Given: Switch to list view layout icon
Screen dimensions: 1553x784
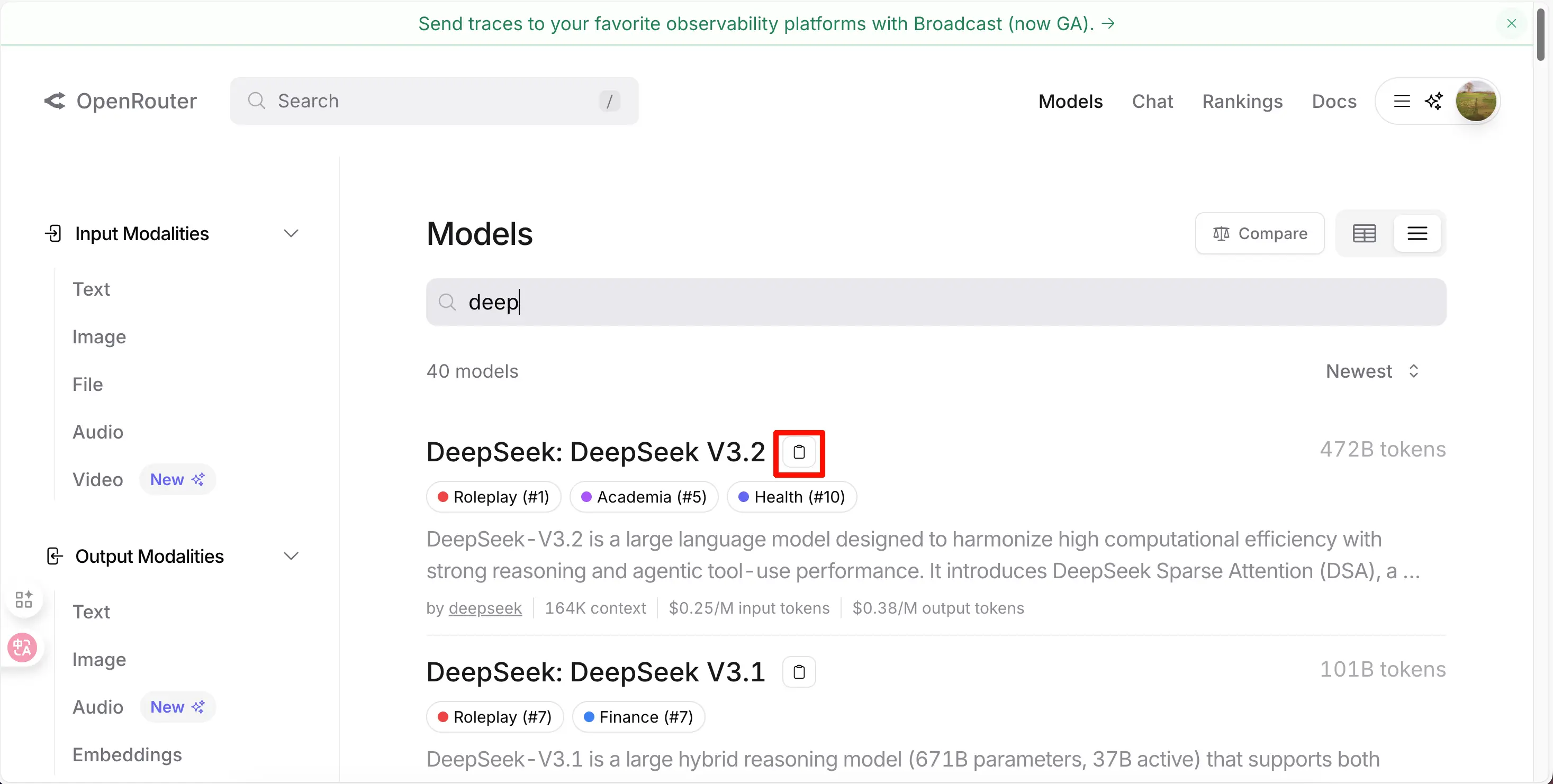Looking at the screenshot, I should [1417, 233].
